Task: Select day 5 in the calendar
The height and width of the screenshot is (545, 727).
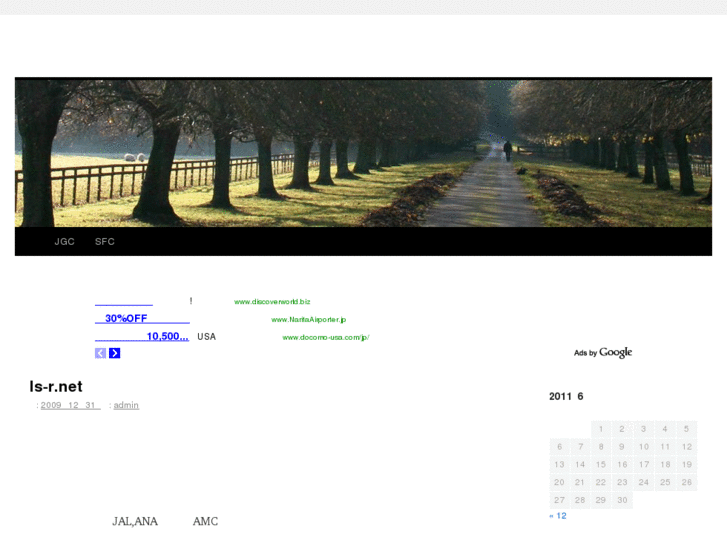Action: (x=687, y=429)
